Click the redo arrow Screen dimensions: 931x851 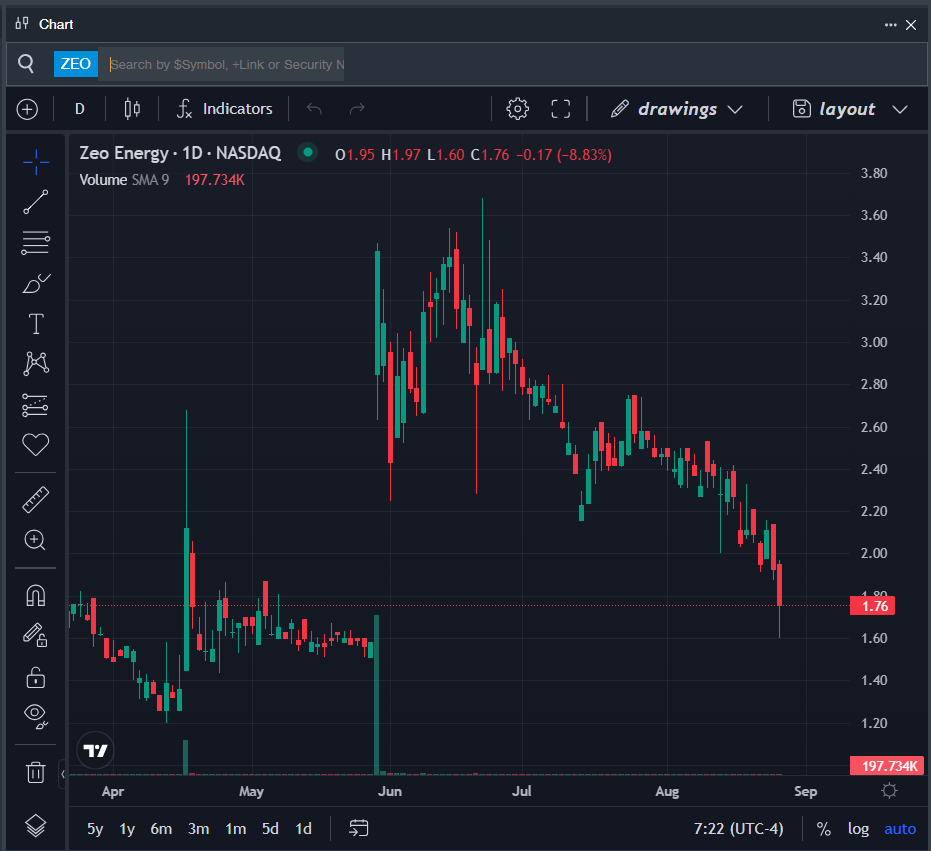pyautogui.click(x=357, y=109)
